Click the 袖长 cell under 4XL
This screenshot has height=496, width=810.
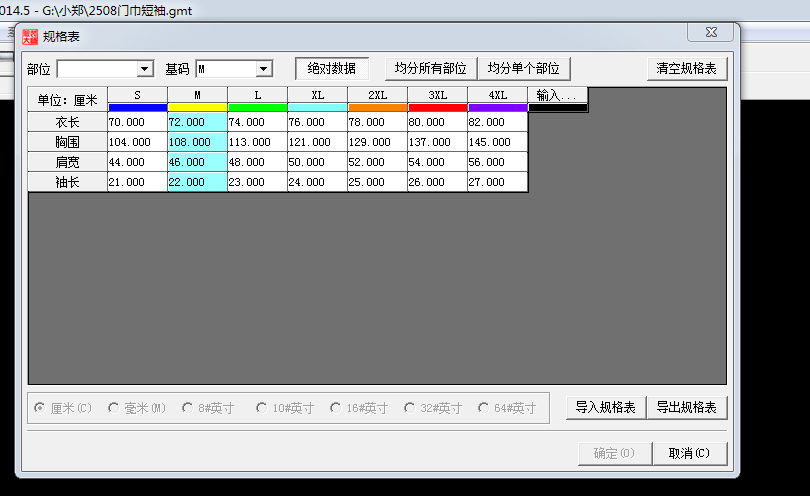497,182
